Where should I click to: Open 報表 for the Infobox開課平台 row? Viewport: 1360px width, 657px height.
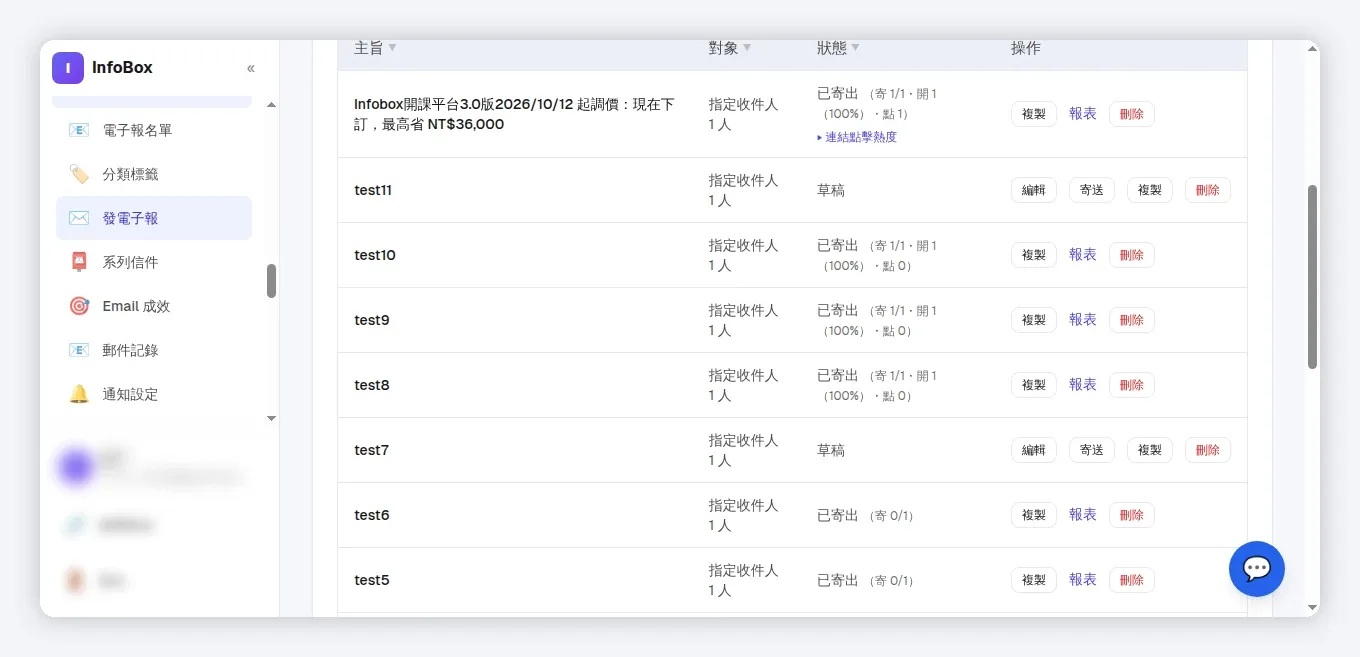[1083, 114]
